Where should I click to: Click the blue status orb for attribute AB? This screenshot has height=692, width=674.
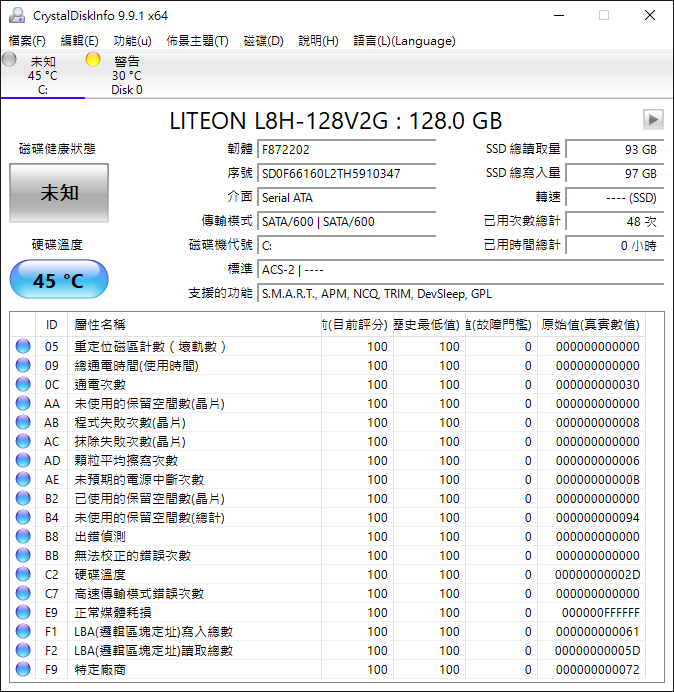[23, 422]
